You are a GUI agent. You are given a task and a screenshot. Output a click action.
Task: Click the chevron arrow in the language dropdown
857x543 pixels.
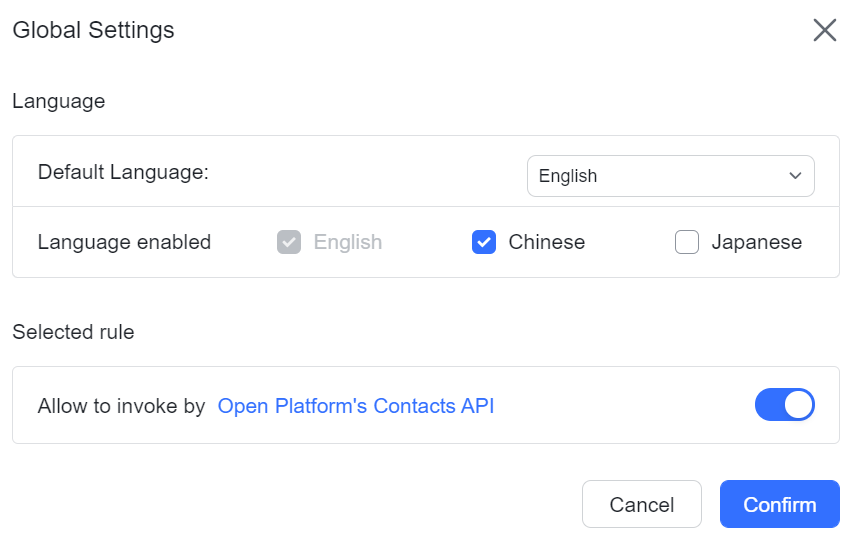[x=796, y=176]
